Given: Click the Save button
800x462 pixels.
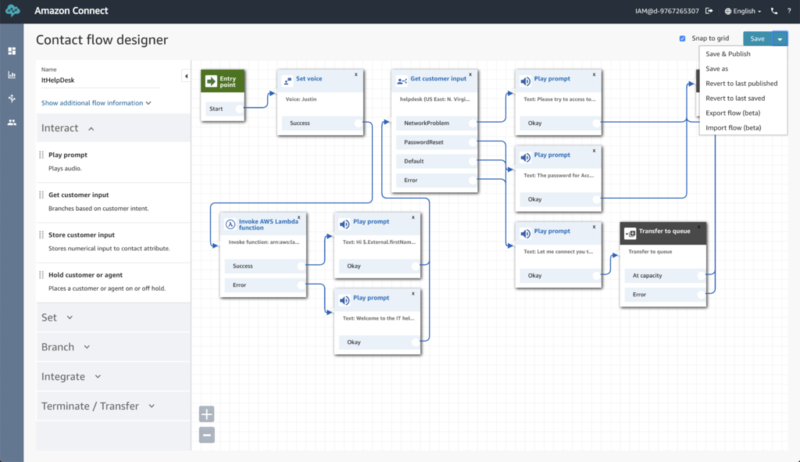Looking at the screenshot, I should 758,39.
